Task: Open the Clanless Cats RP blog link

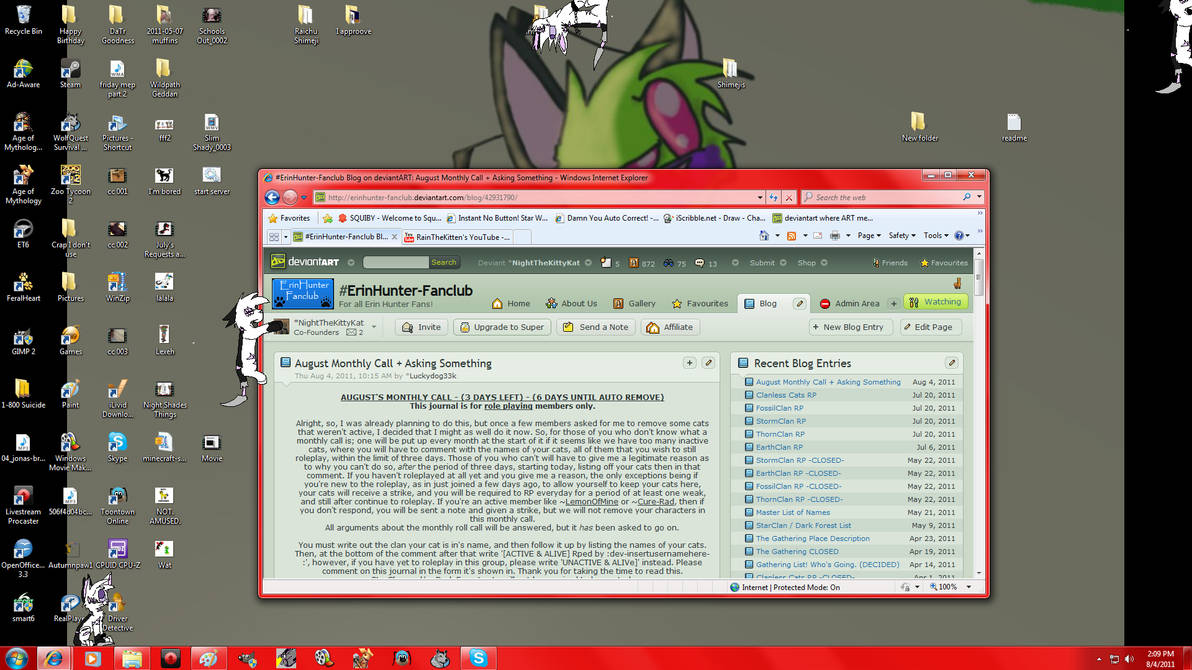Action: pyautogui.click(x=785, y=395)
